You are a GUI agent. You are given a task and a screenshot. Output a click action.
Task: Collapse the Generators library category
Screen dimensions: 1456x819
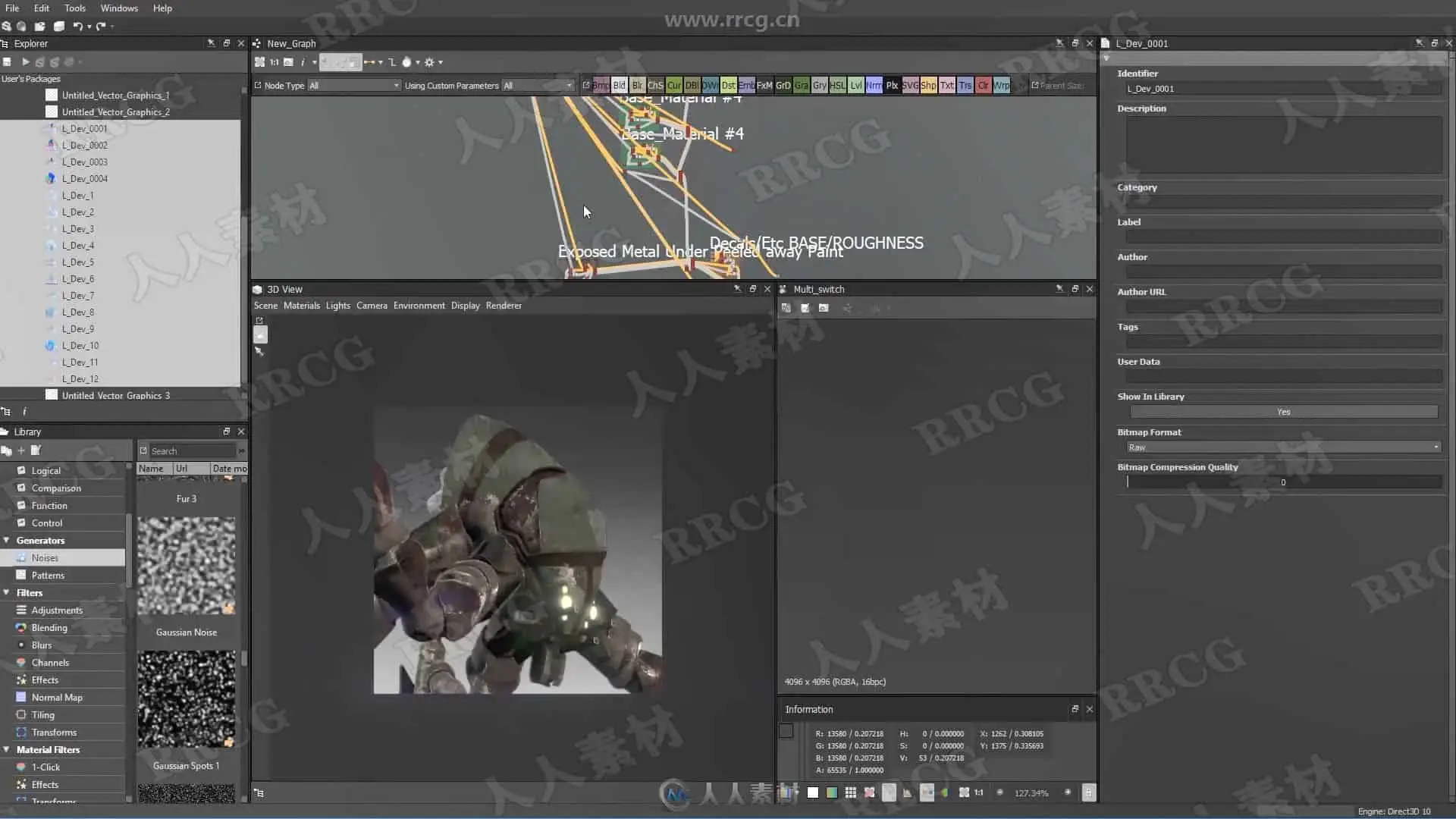tap(7, 541)
